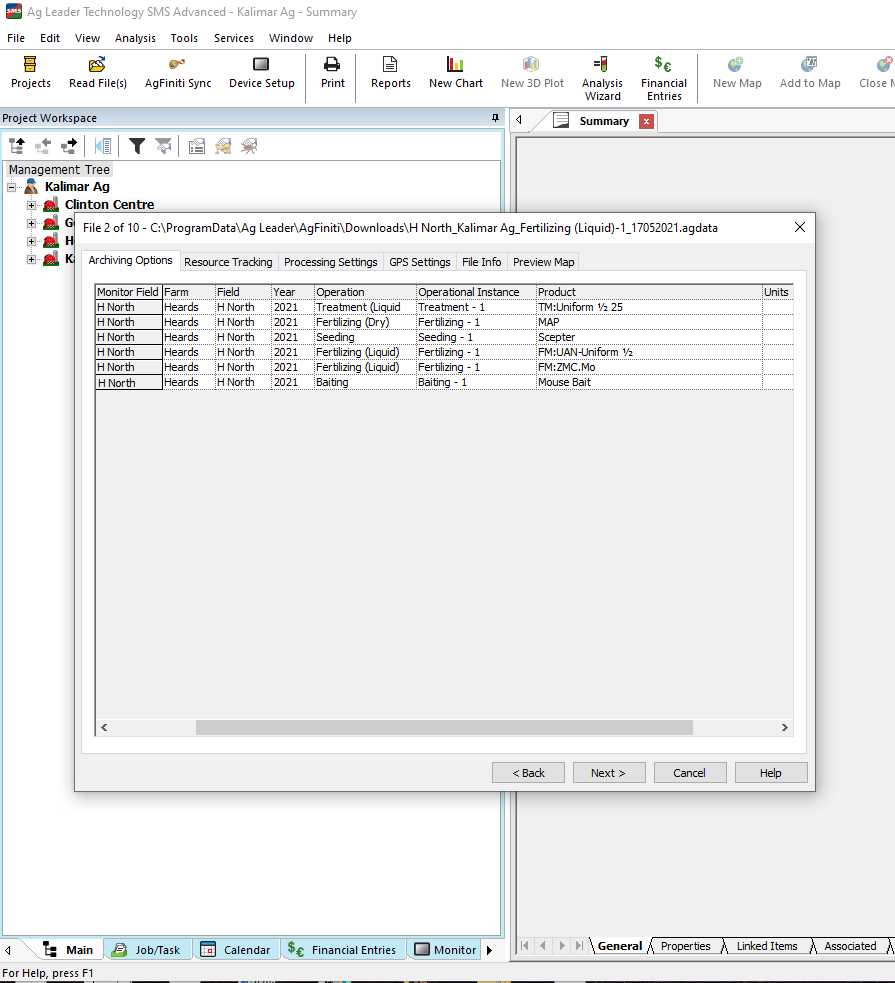Screen dimensions: 895x983
Task: Select the Properties sheet tab
Action: click(685, 946)
